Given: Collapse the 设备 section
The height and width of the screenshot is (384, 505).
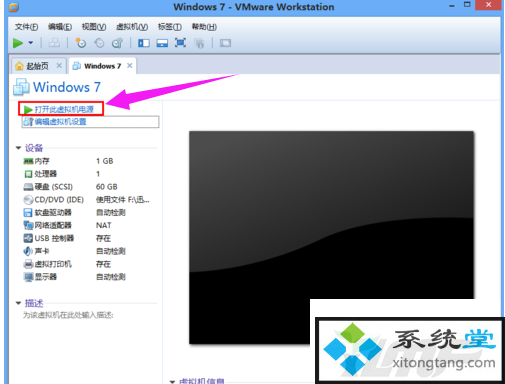Looking at the screenshot, I should (x=18, y=148).
